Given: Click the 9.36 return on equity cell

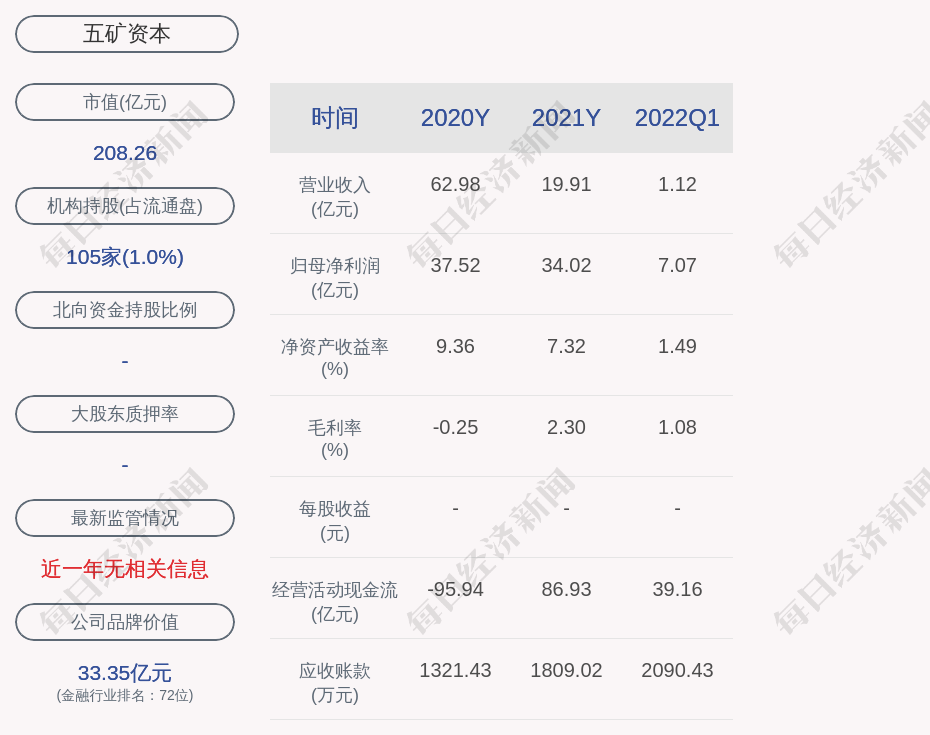Looking at the screenshot, I should point(456,346).
